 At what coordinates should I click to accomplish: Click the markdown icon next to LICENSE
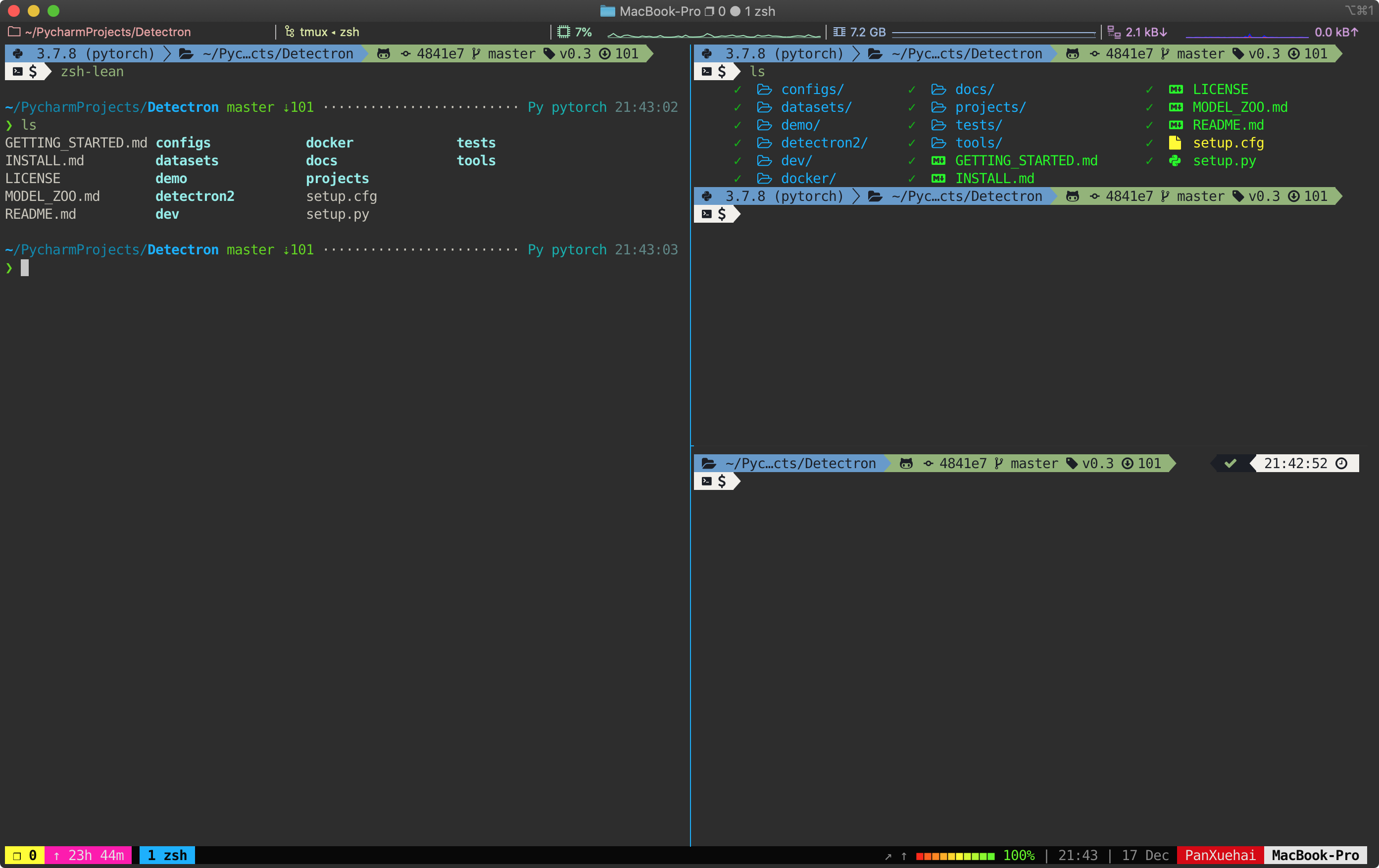(x=1176, y=89)
